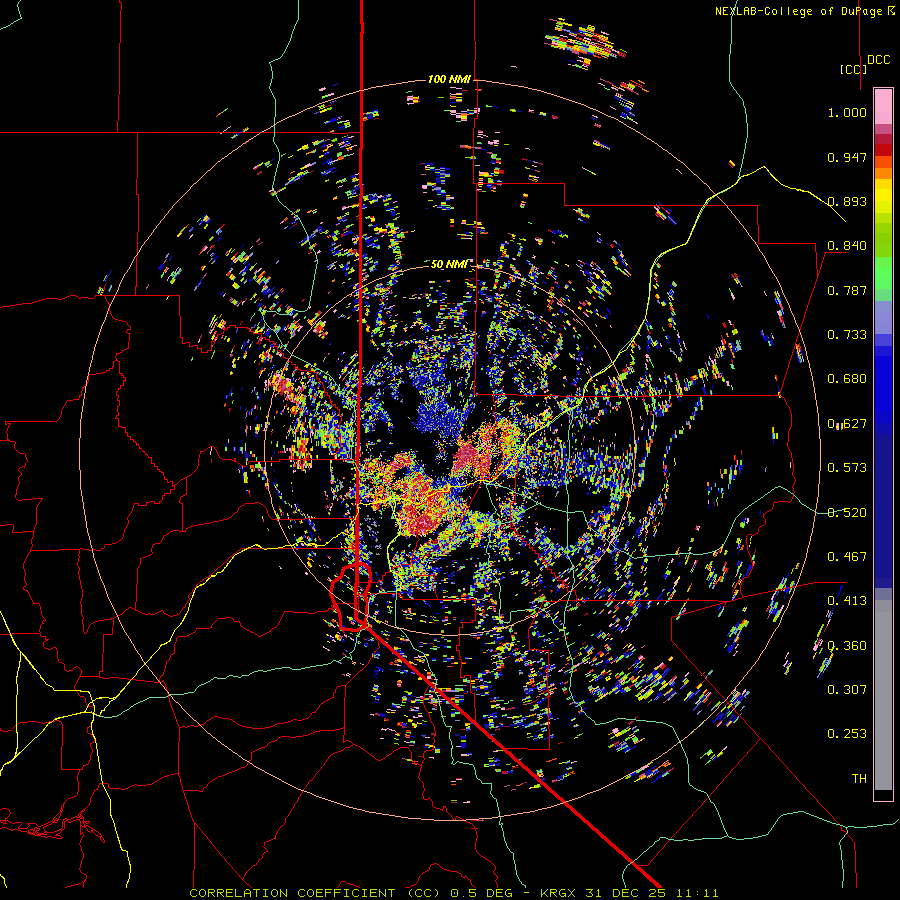Click the 0.573 legend value
900x900 pixels.
pyautogui.click(x=847, y=468)
